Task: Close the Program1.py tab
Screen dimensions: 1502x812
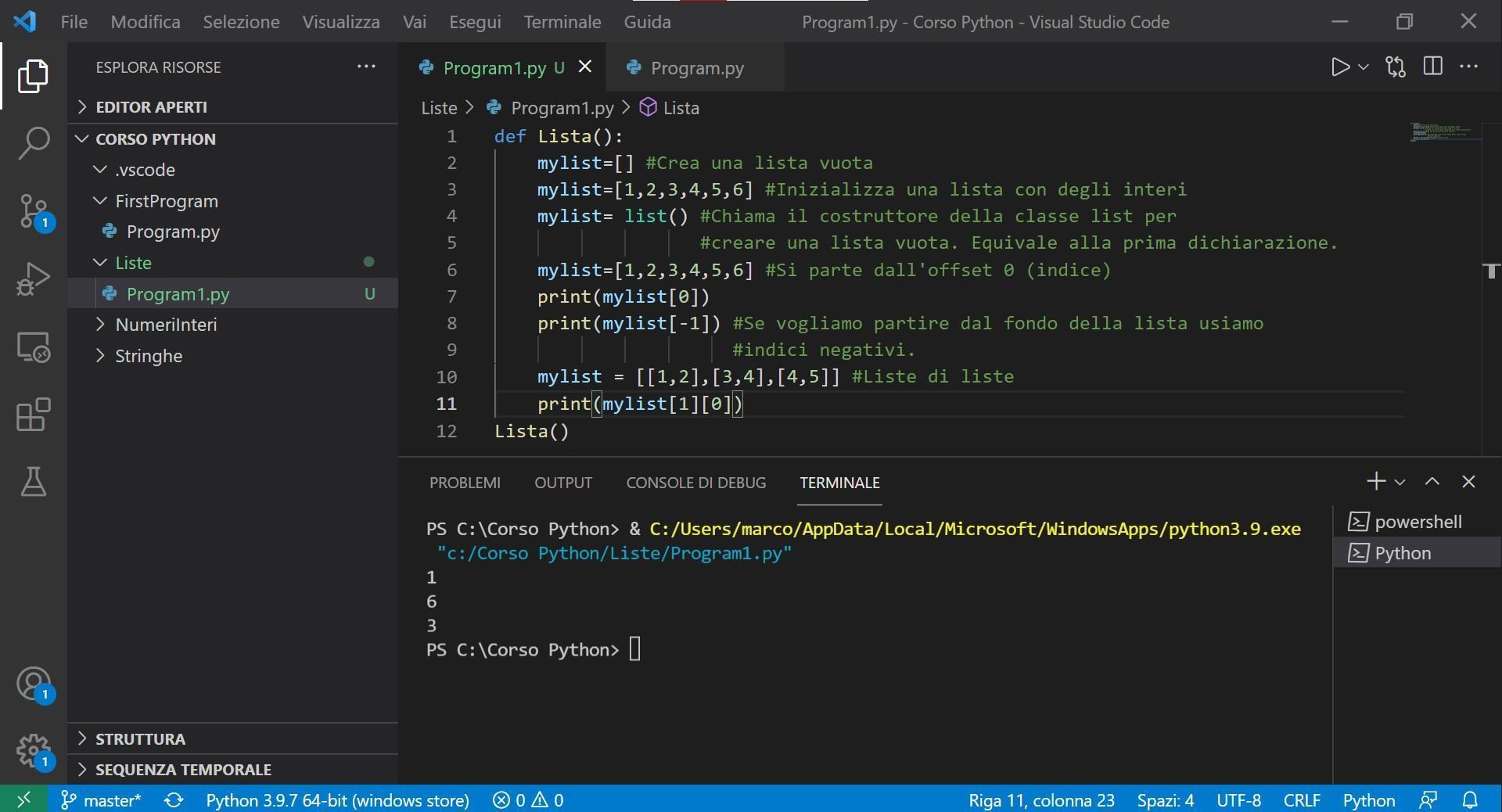Action: (585, 67)
